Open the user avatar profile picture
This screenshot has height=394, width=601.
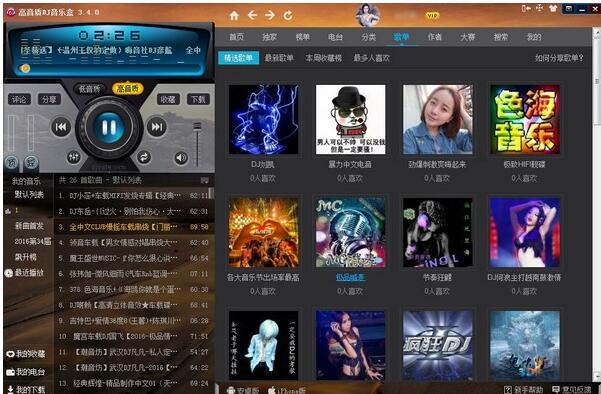(367, 15)
